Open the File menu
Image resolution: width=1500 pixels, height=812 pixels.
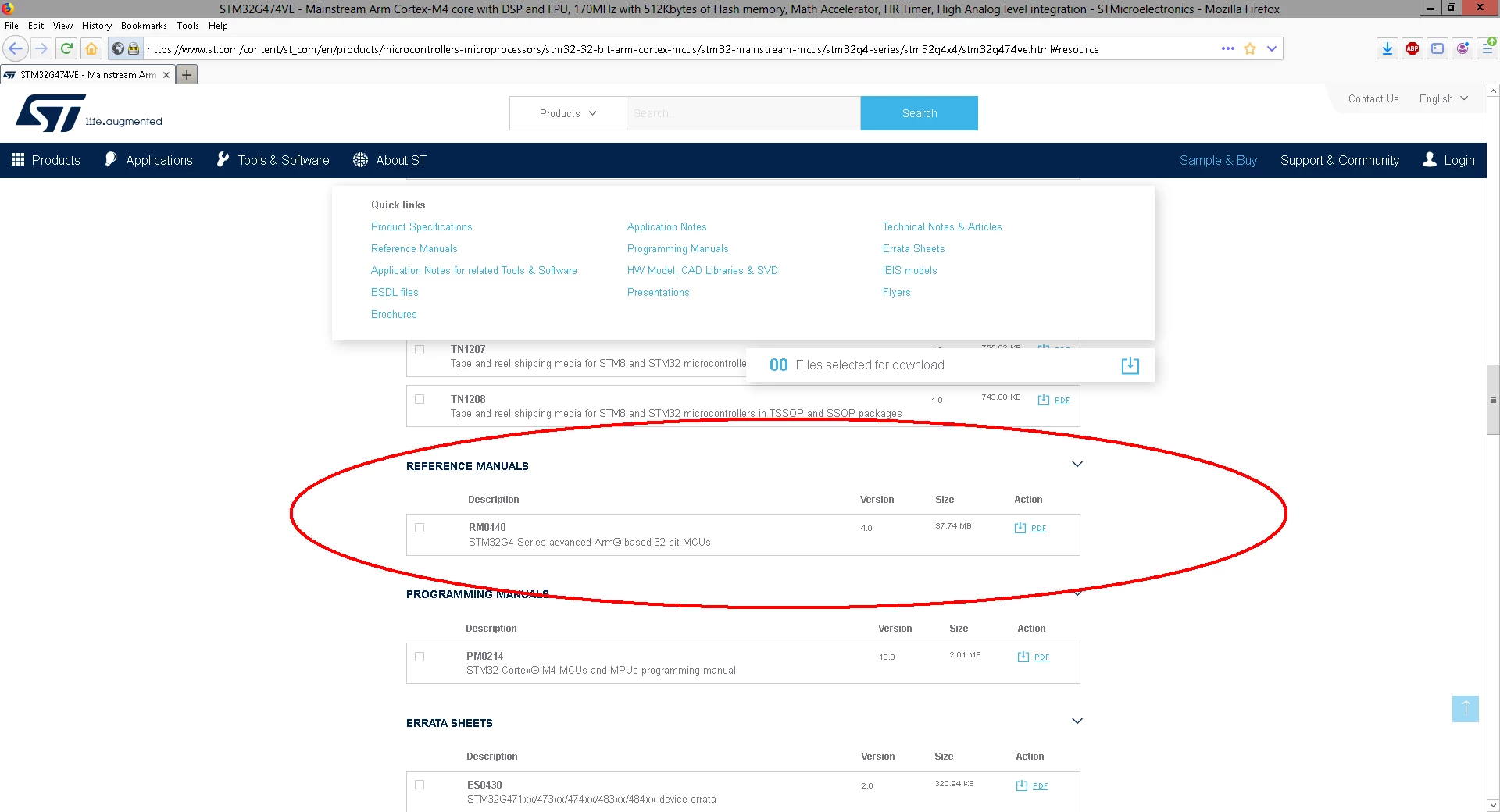(12, 26)
